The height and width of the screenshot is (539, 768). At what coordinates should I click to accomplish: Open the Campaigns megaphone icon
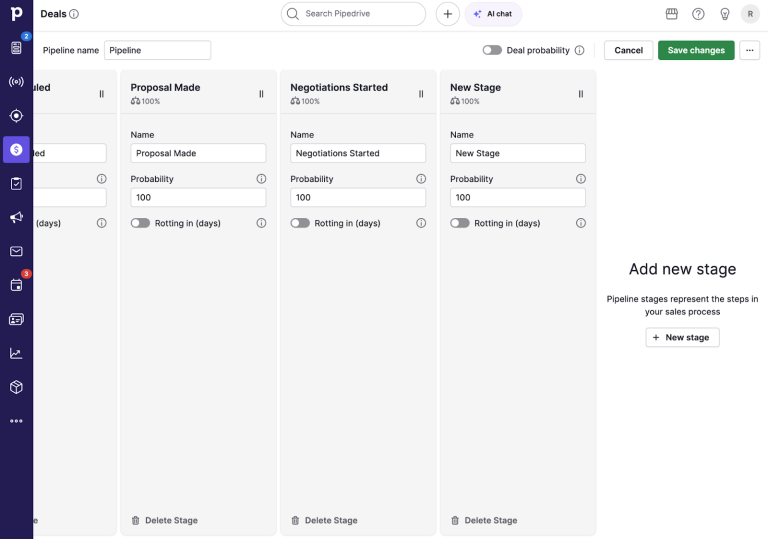16,218
